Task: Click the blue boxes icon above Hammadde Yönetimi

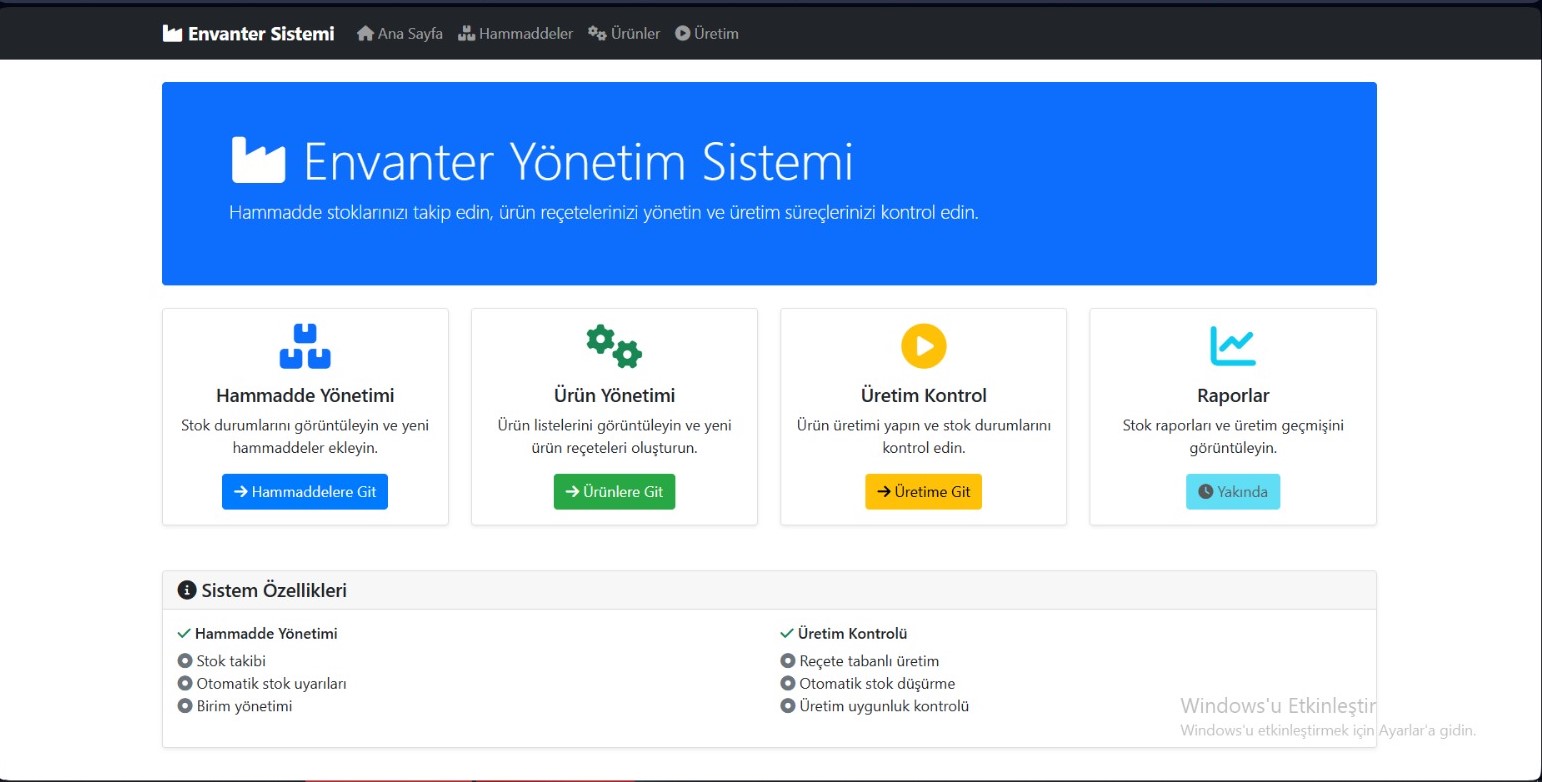Action: point(305,346)
